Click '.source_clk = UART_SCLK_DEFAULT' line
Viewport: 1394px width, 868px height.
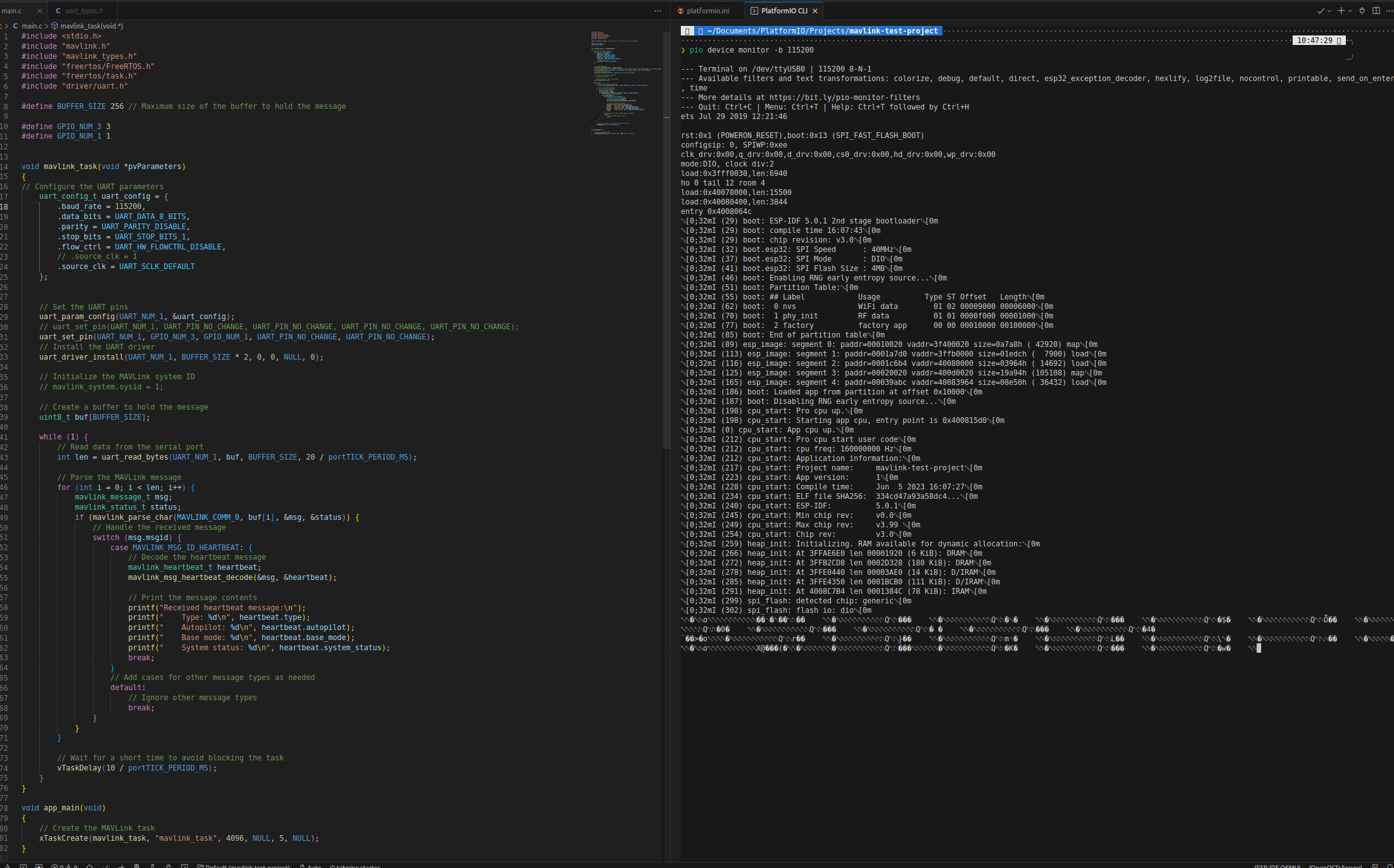126,267
